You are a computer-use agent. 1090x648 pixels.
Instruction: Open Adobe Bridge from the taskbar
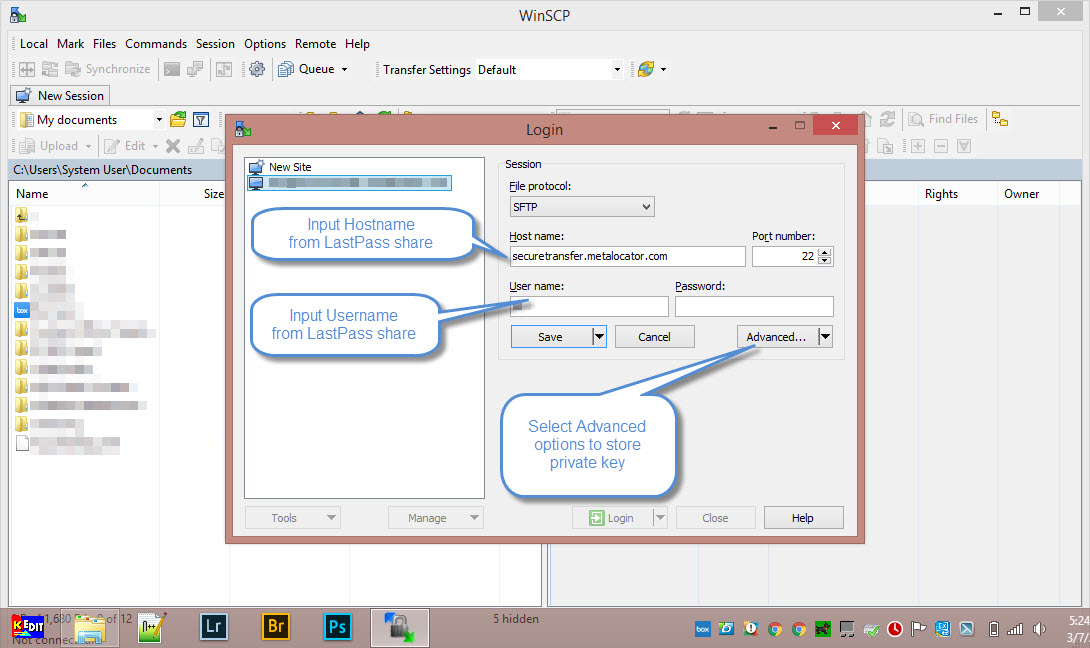[x=275, y=627]
